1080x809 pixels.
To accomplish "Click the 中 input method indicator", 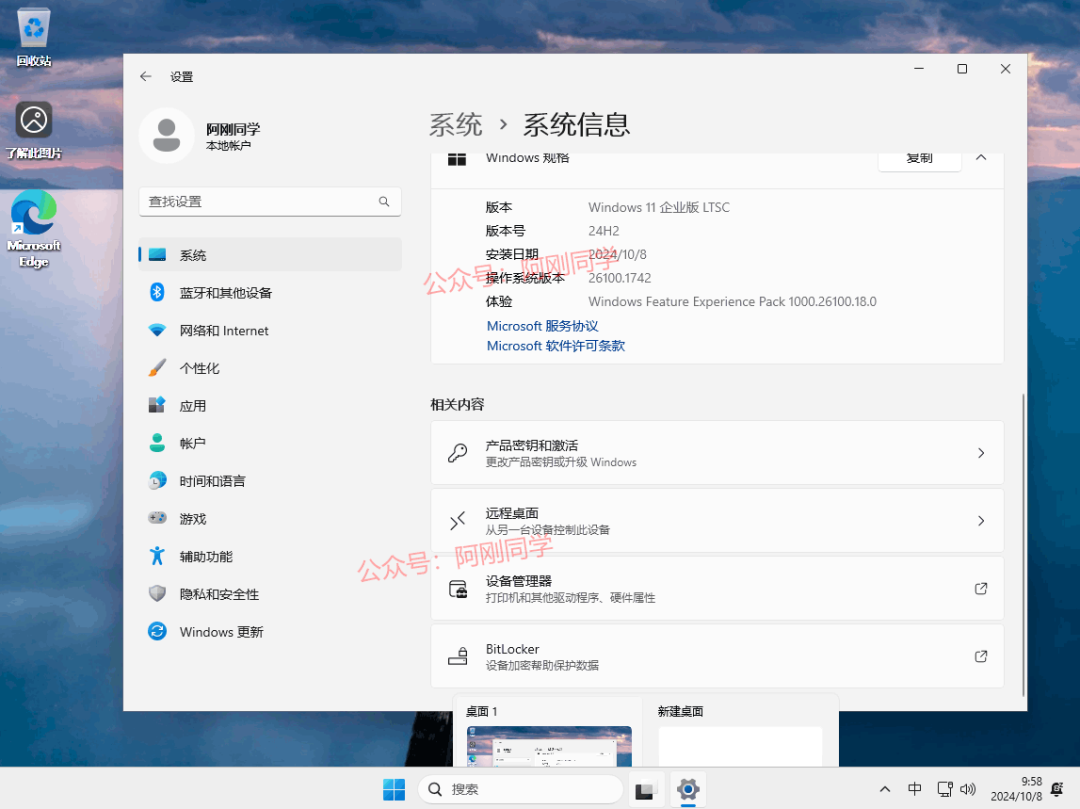I will point(915,789).
